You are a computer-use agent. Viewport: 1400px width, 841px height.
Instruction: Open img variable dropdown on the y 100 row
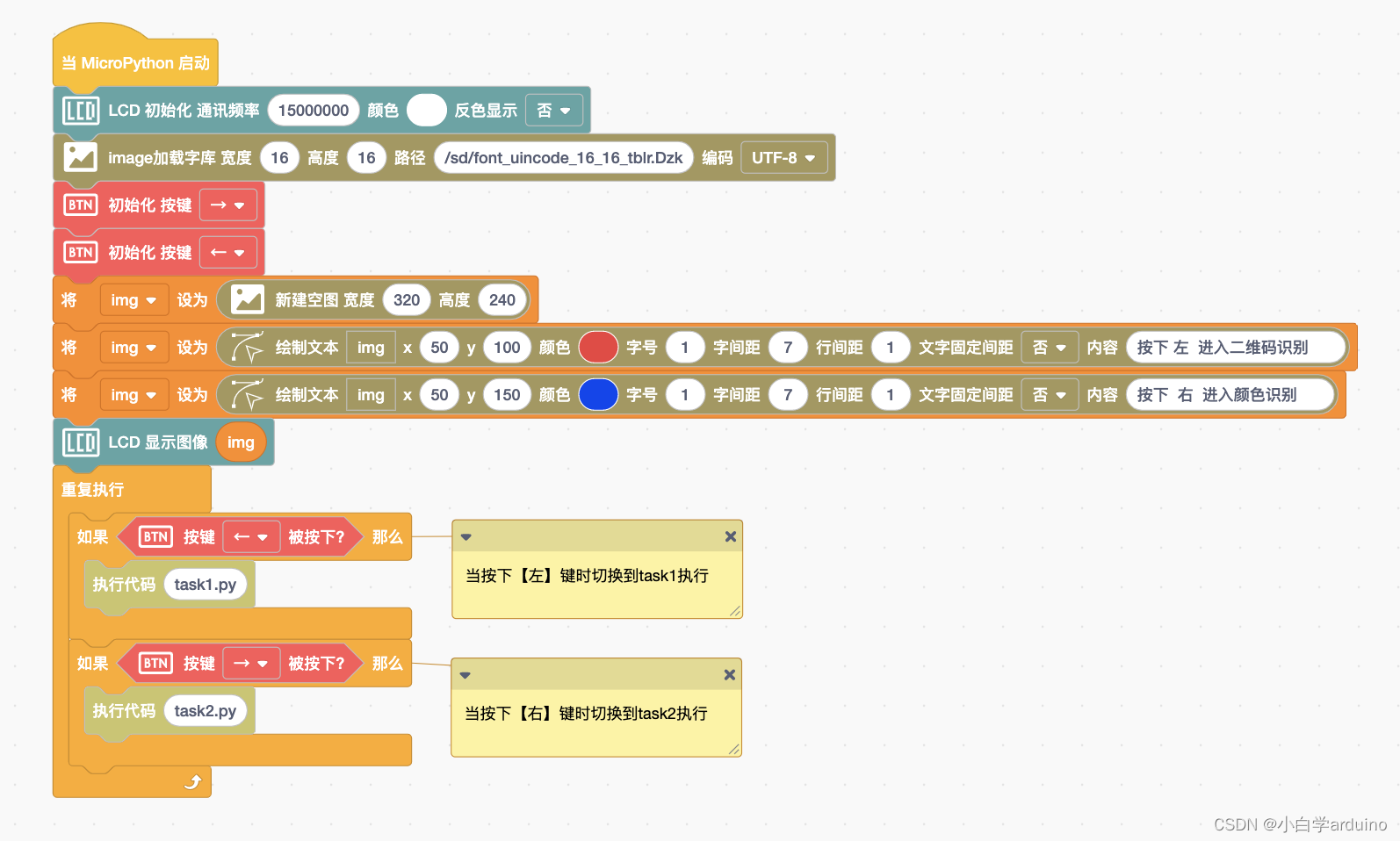click(134, 348)
